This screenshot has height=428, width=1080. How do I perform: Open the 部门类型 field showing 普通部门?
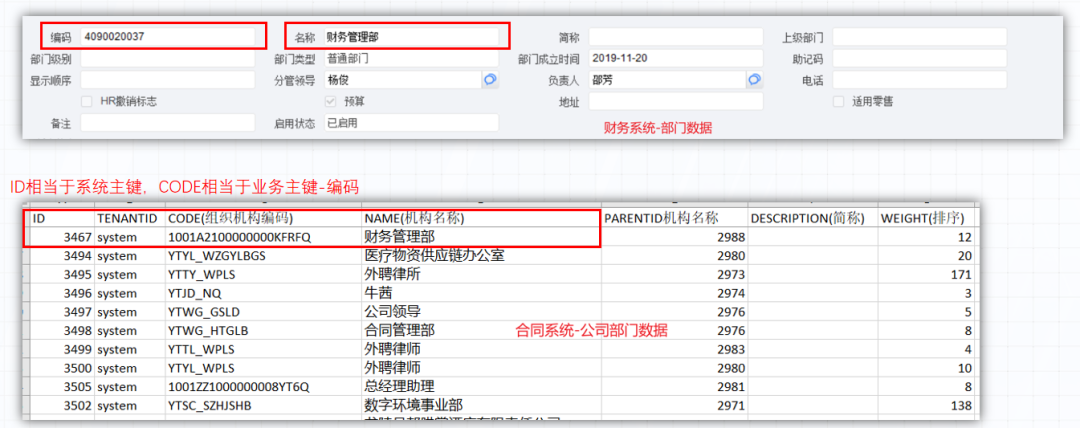[410, 59]
